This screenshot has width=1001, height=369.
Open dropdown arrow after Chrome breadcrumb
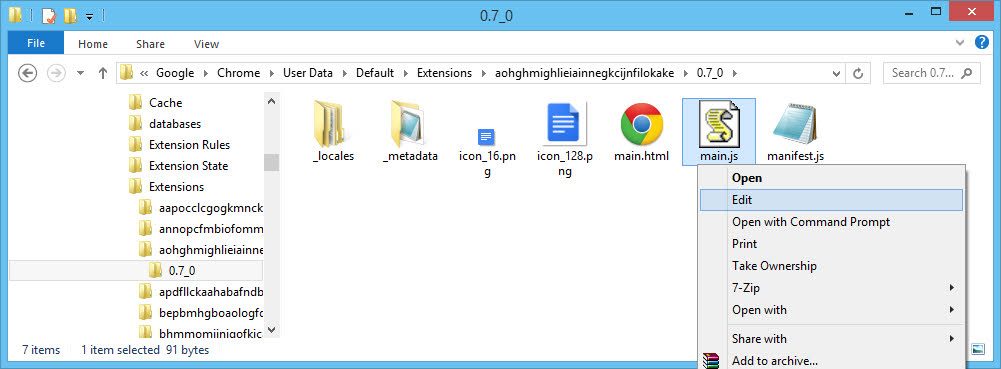[272, 73]
